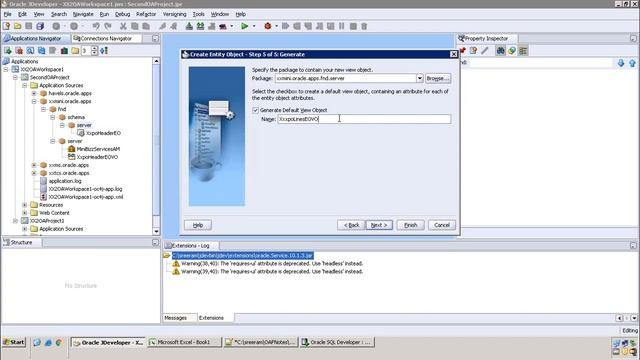Click the Browse... button
The height and width of the screenshot is (360, 640).
[x=438, y=78]
